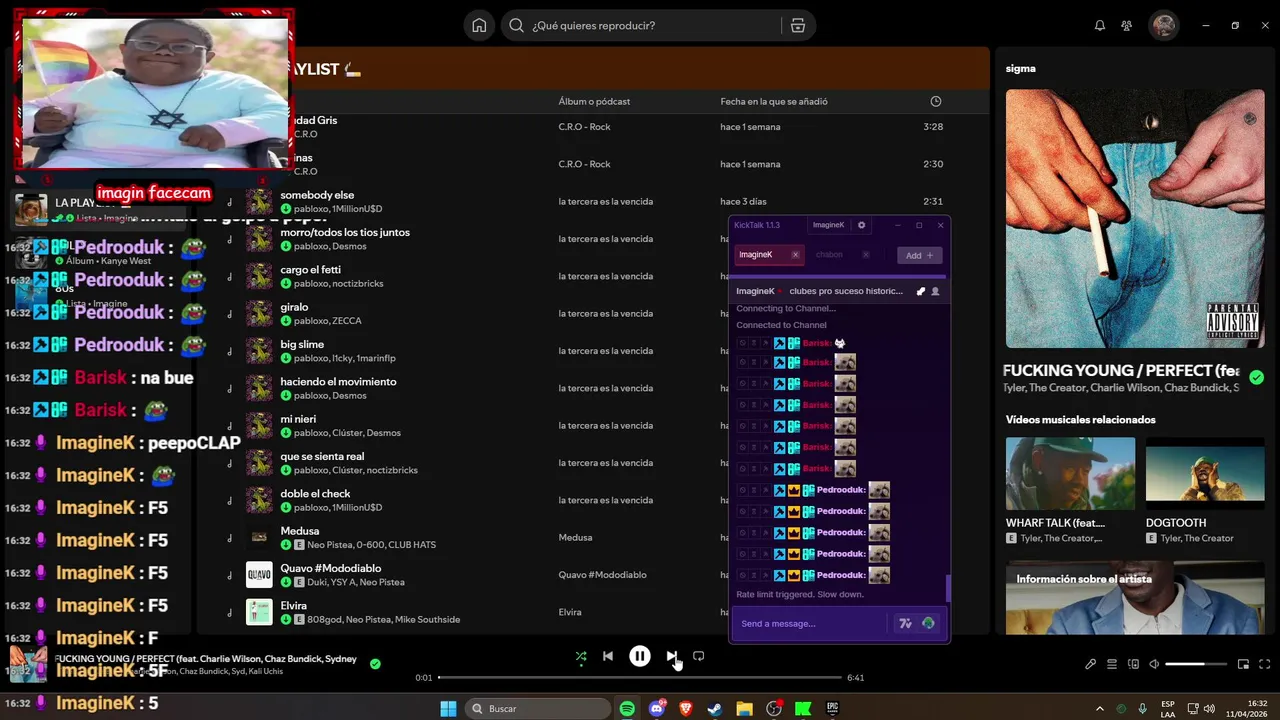
Task: Open the Windows Start menu
Action: (448, 708)
